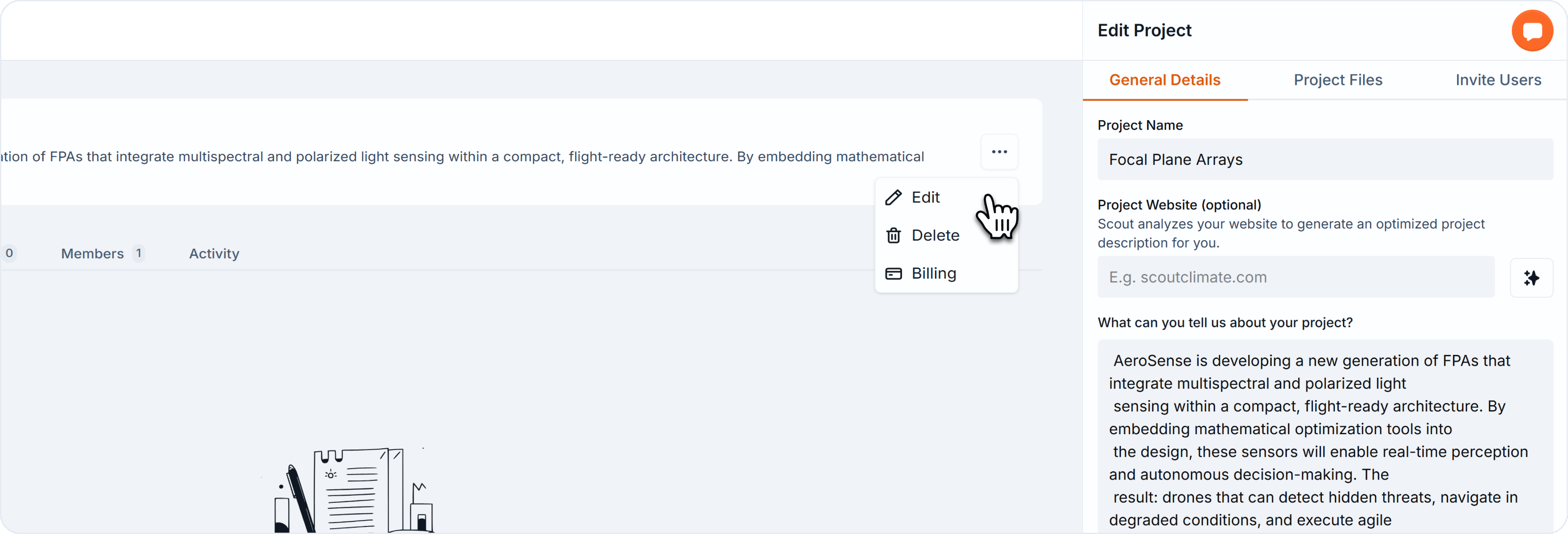Open the three-dot project options menu

coord(999,152)
